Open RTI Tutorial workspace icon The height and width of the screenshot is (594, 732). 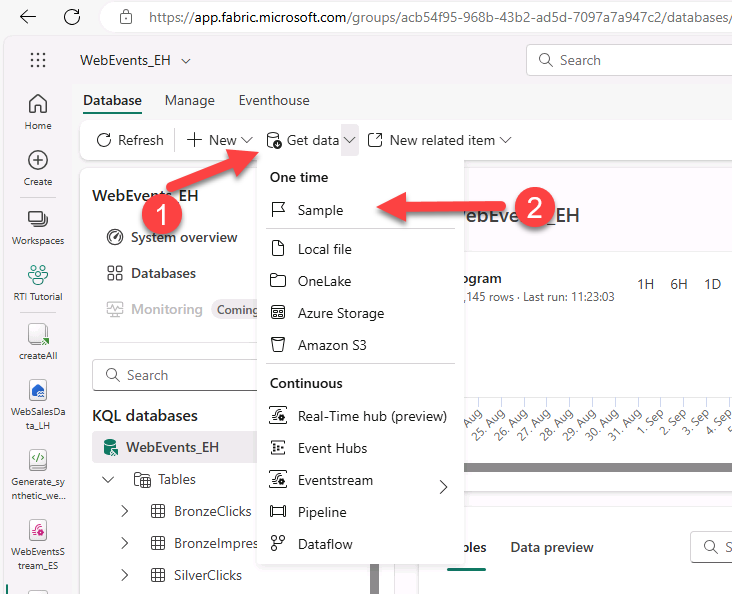pyautogui.click(x=38, y=282)
